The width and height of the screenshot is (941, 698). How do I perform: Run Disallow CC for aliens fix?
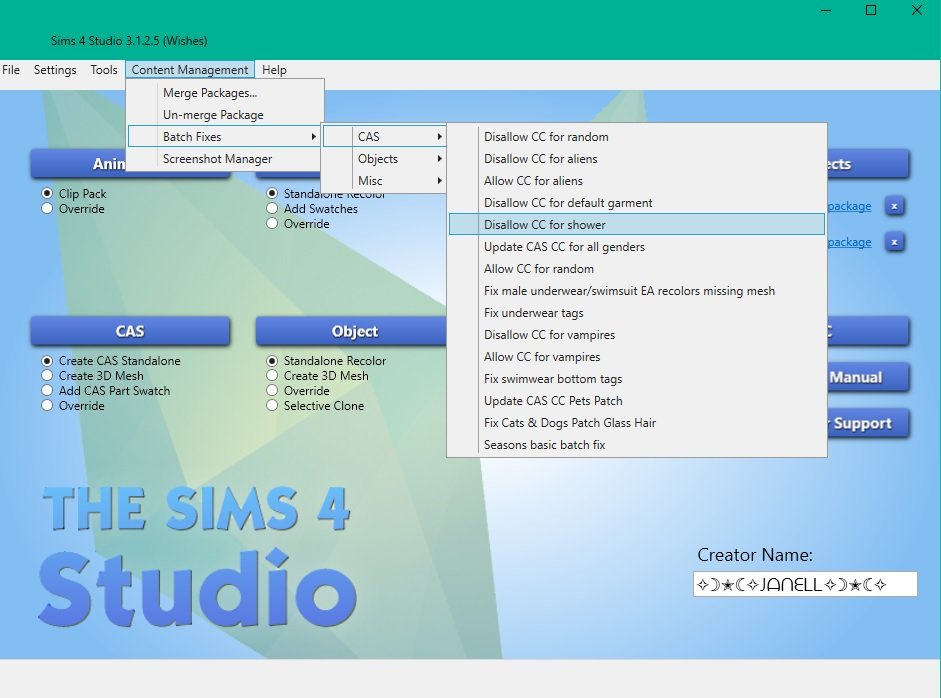click(637, 158)
